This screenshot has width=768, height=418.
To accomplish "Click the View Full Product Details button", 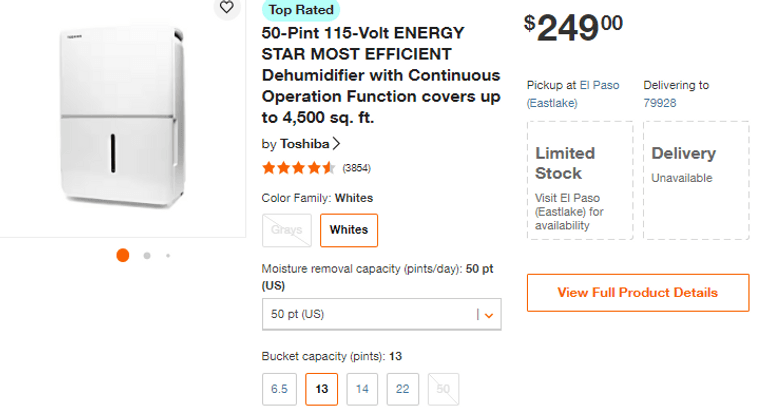I will point(637,293).
